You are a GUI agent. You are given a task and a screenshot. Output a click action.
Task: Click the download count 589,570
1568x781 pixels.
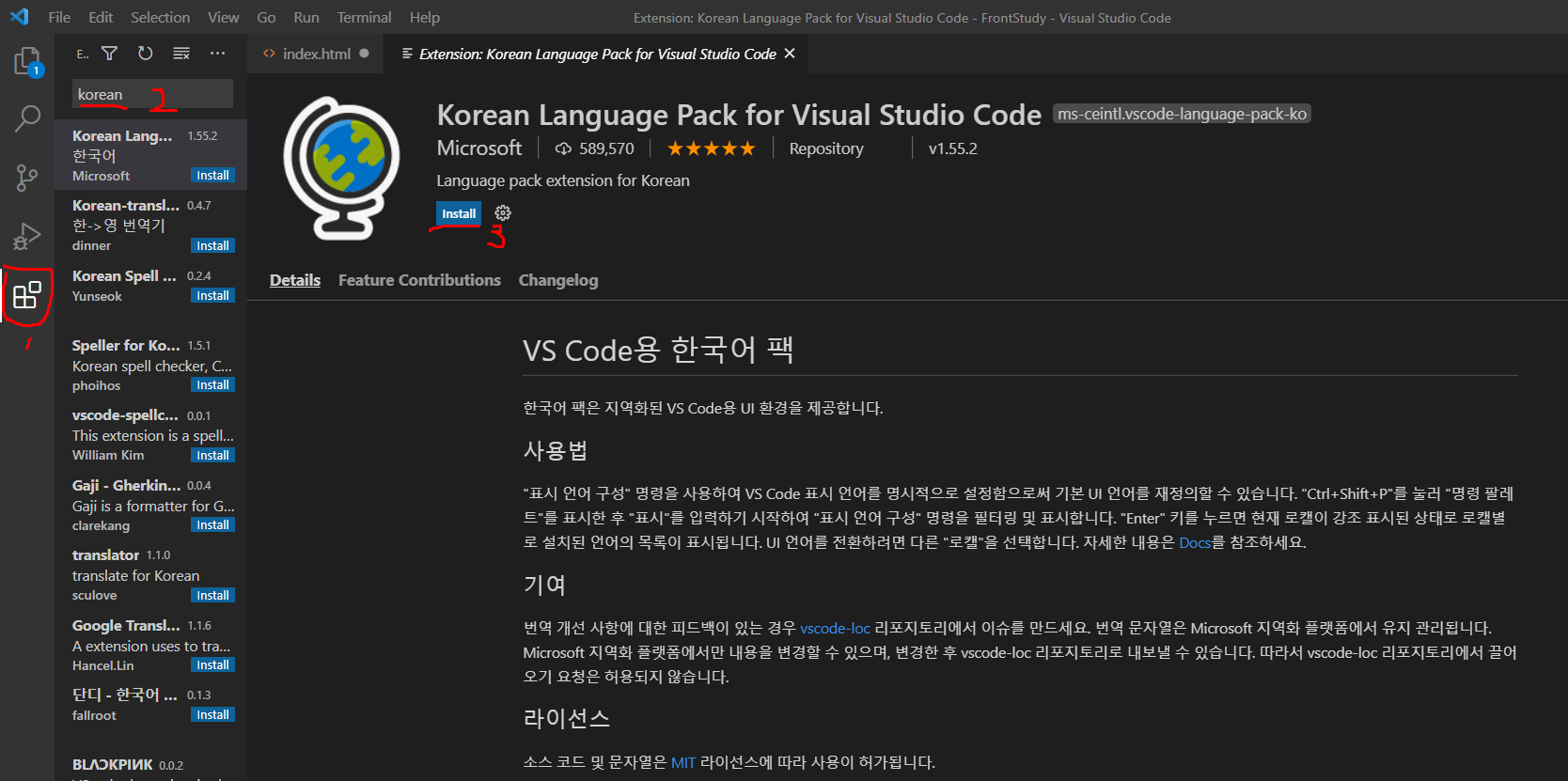coord(595,148)
